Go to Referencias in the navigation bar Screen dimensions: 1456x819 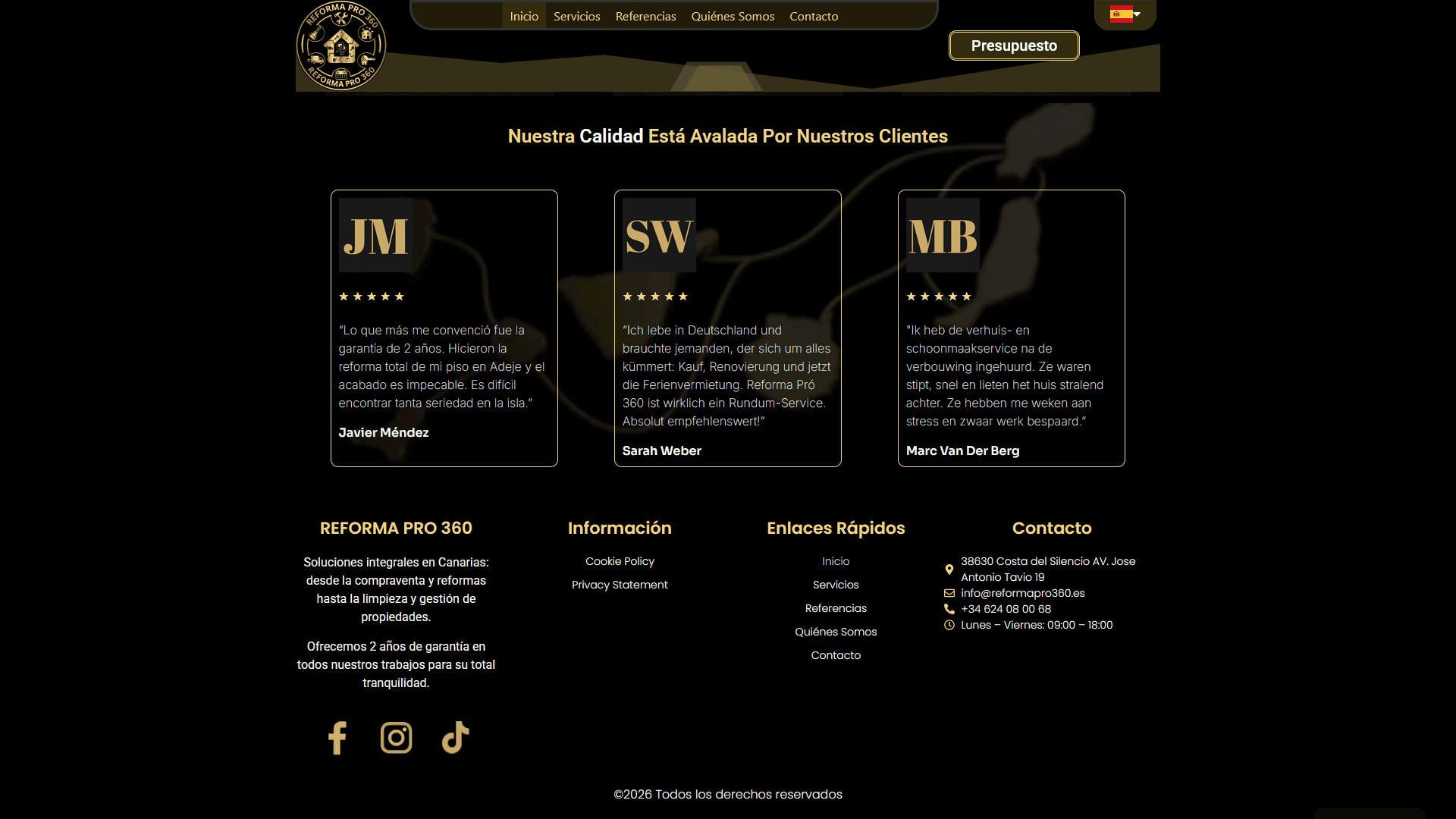pyautogui.click(x=645, y=16)
